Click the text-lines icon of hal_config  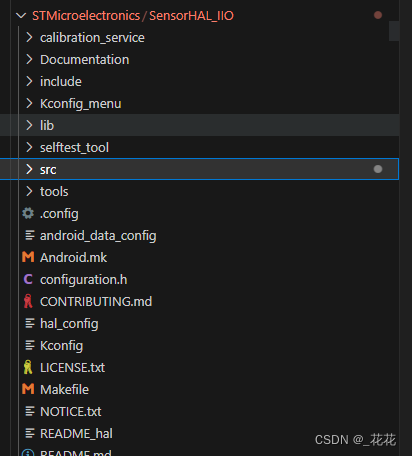click(30, 323)
